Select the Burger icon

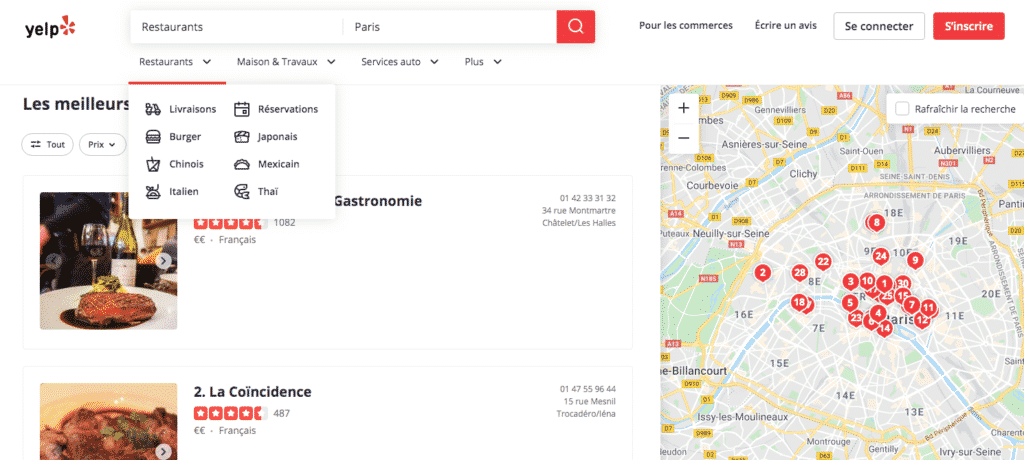pyautogui.click(x=153, y=137)
